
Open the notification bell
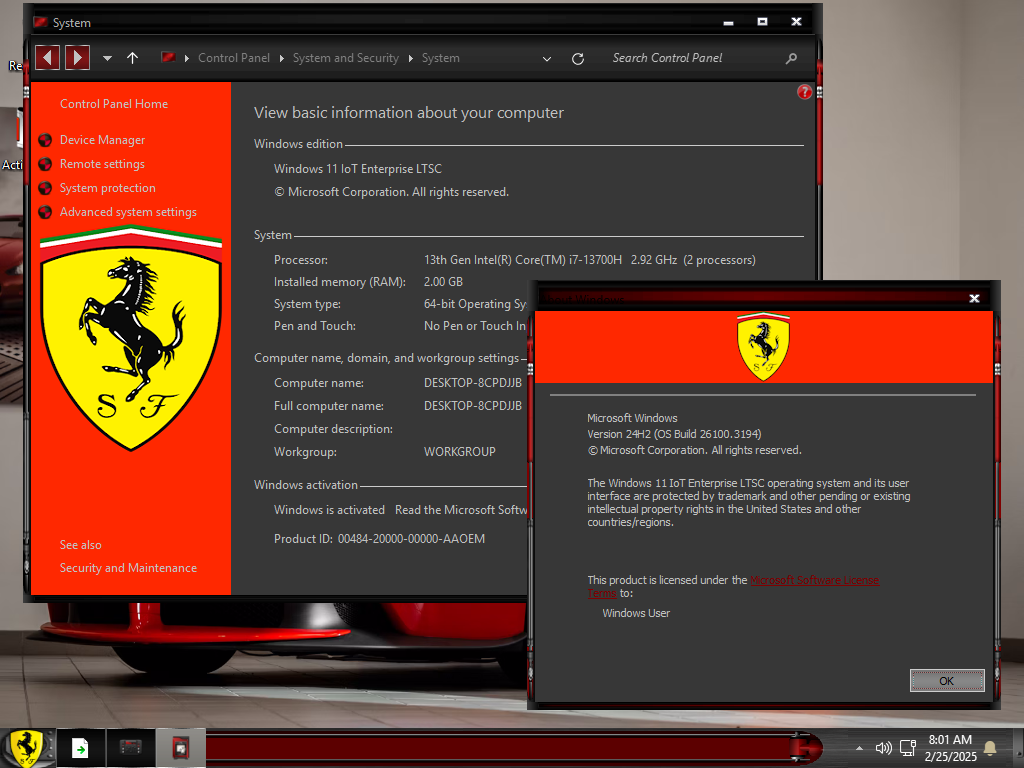[x=990, y=748]
